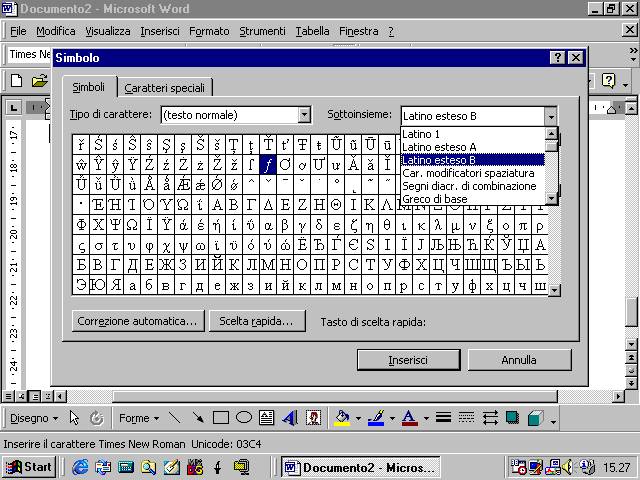
Task: Select the Simboli tab
Action: click(89, 87)
